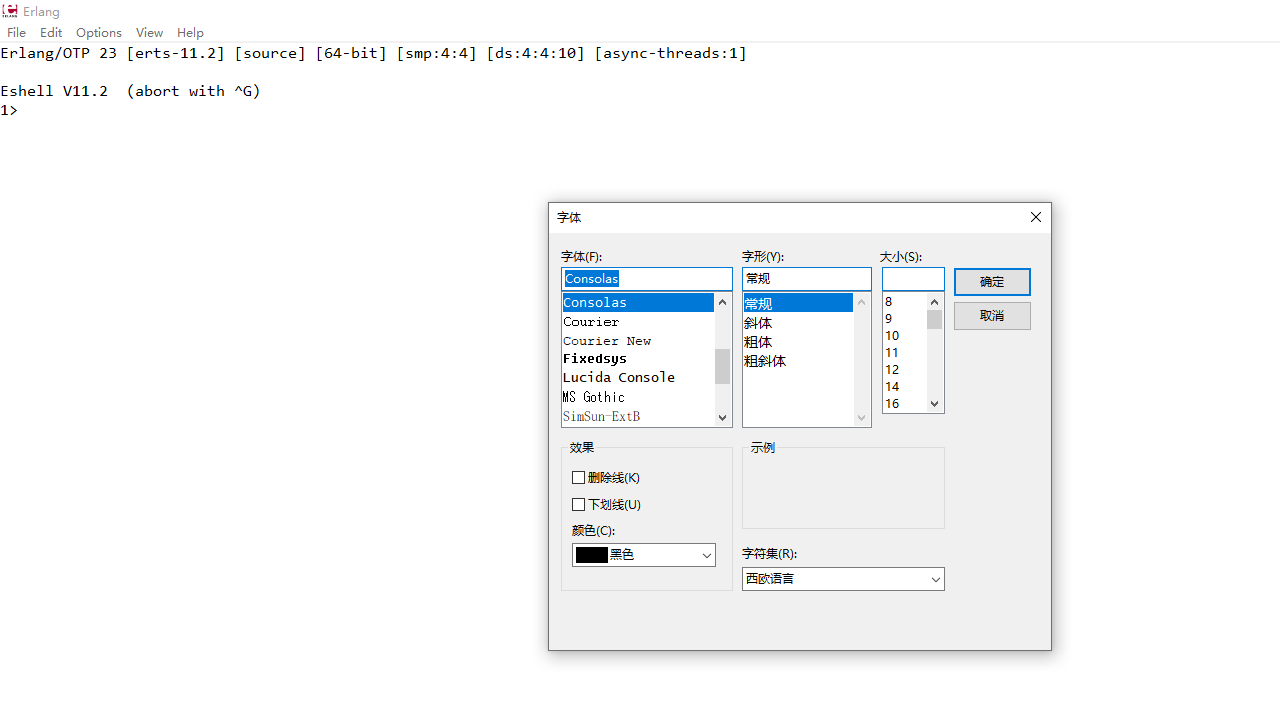This screenshot has height=720, width=1280.
Task: Click the 确定 (OK) button
Action: coord(992,282)
